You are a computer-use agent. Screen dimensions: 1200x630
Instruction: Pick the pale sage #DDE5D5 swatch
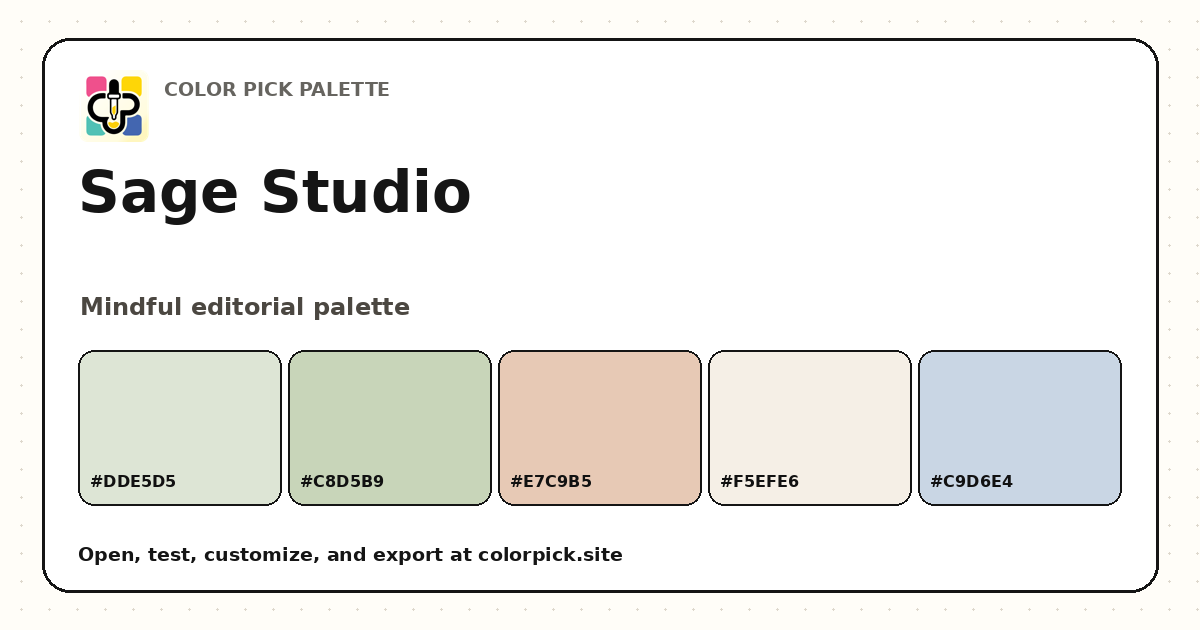pyautogui.click(x=180, y=428)
